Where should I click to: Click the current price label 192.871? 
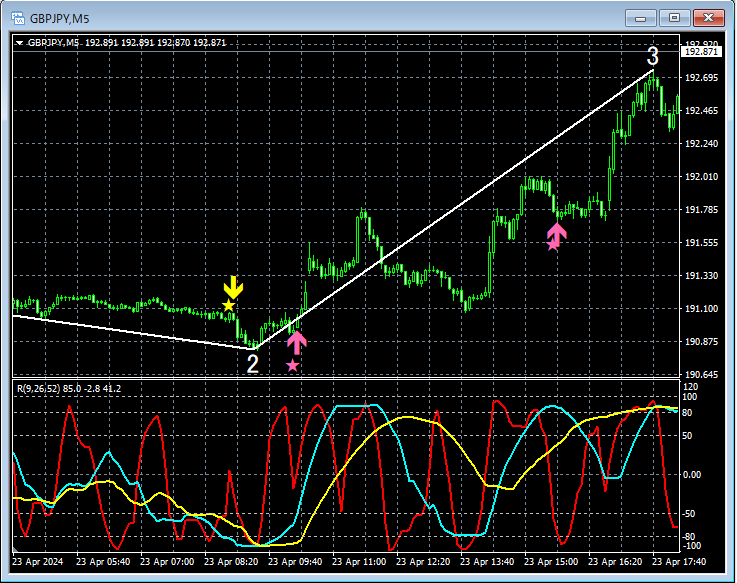point(701,52)
